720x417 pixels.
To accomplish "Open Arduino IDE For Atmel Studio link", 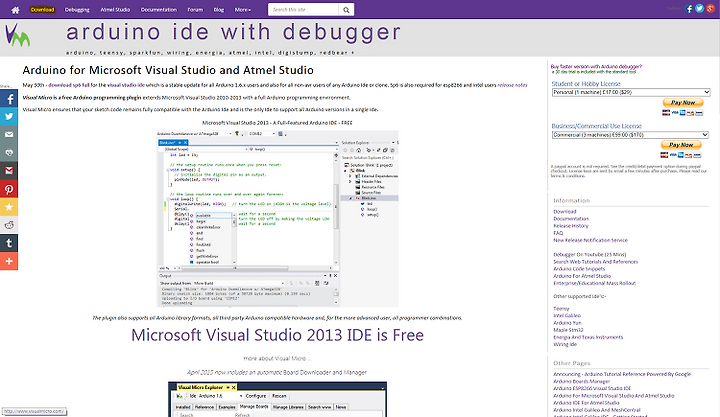I will tap(586, 403).
